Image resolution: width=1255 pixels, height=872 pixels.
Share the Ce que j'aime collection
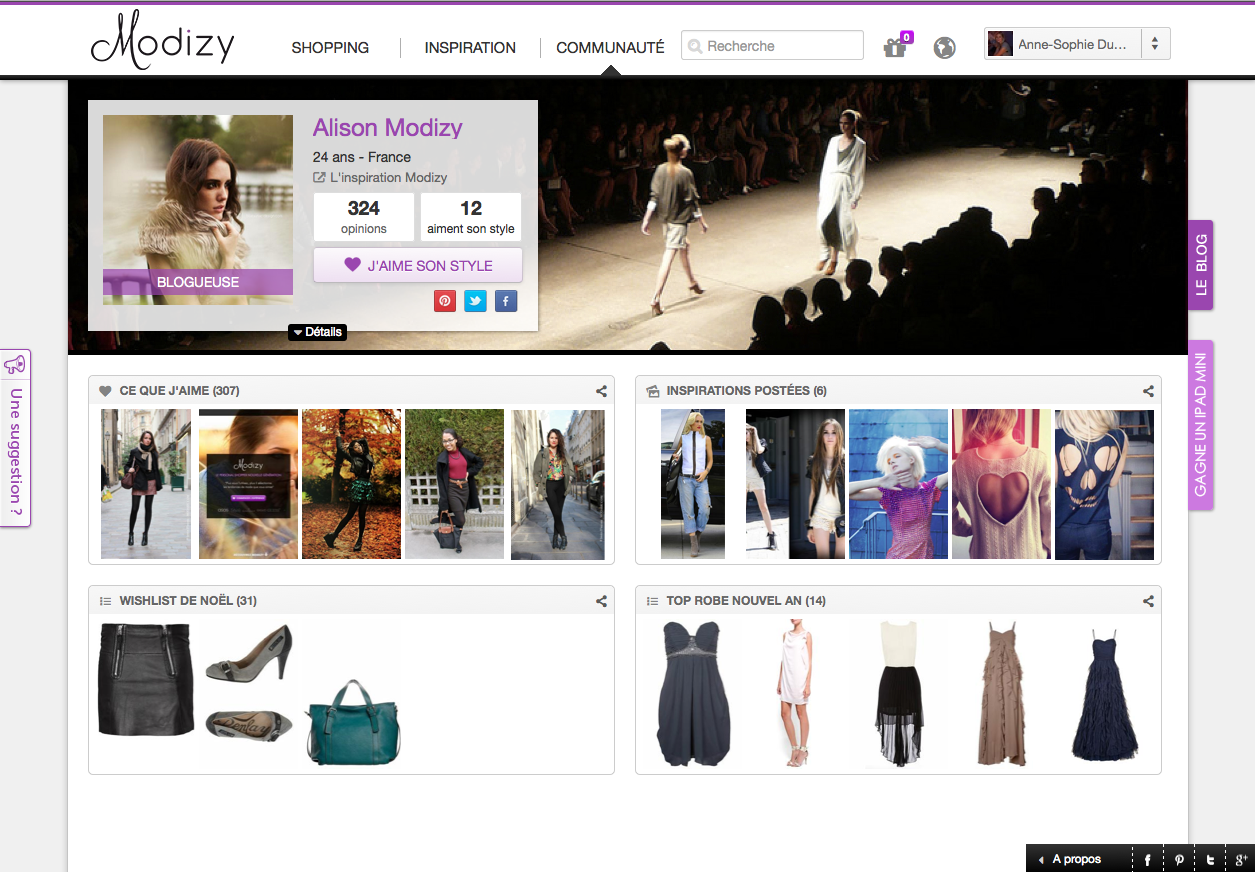pyautogui.click(x=601, y=392)
